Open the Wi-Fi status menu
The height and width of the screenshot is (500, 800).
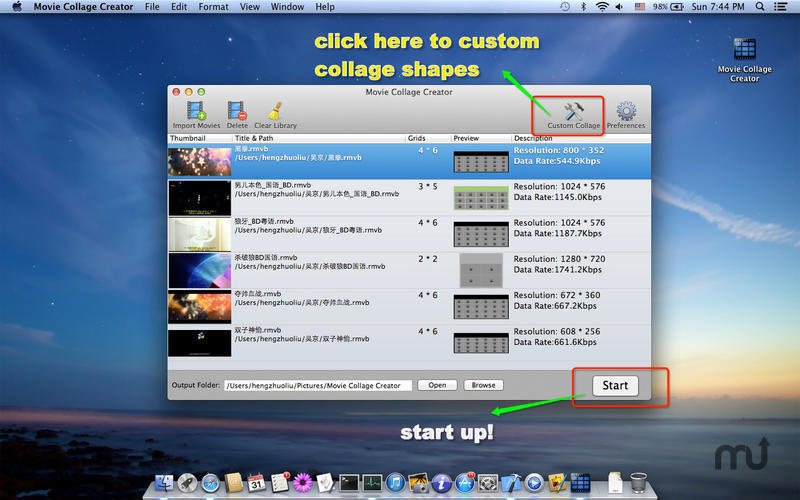tap(602, 7)
